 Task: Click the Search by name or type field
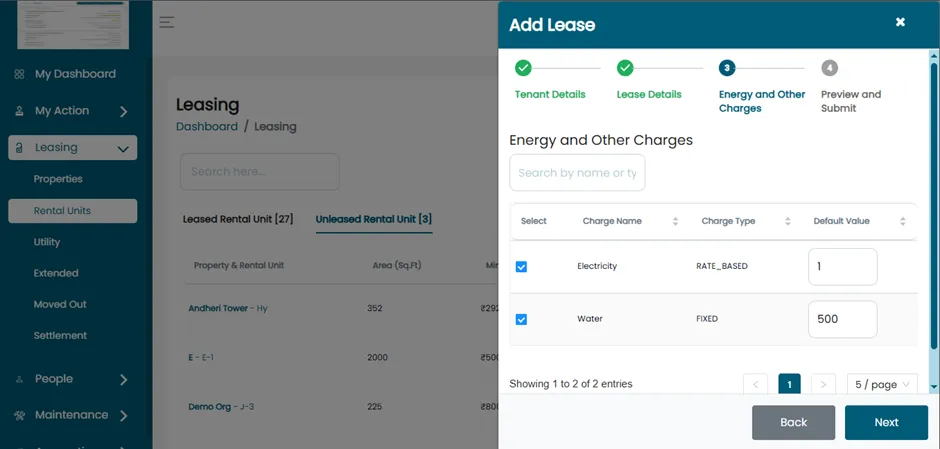tap(577, 173)
